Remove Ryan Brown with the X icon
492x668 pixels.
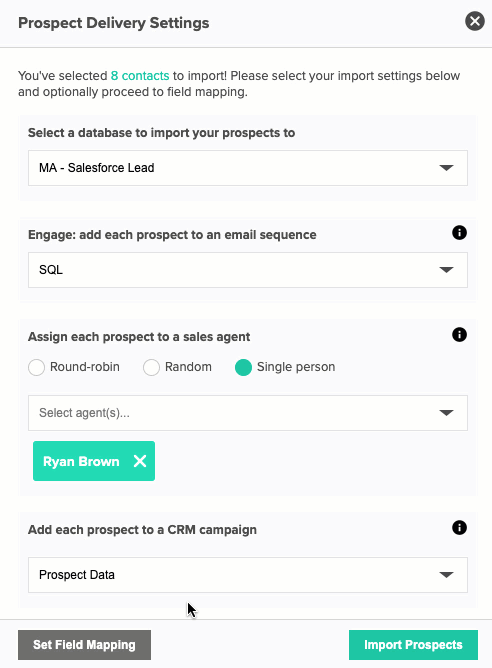[x=140, y=461]
